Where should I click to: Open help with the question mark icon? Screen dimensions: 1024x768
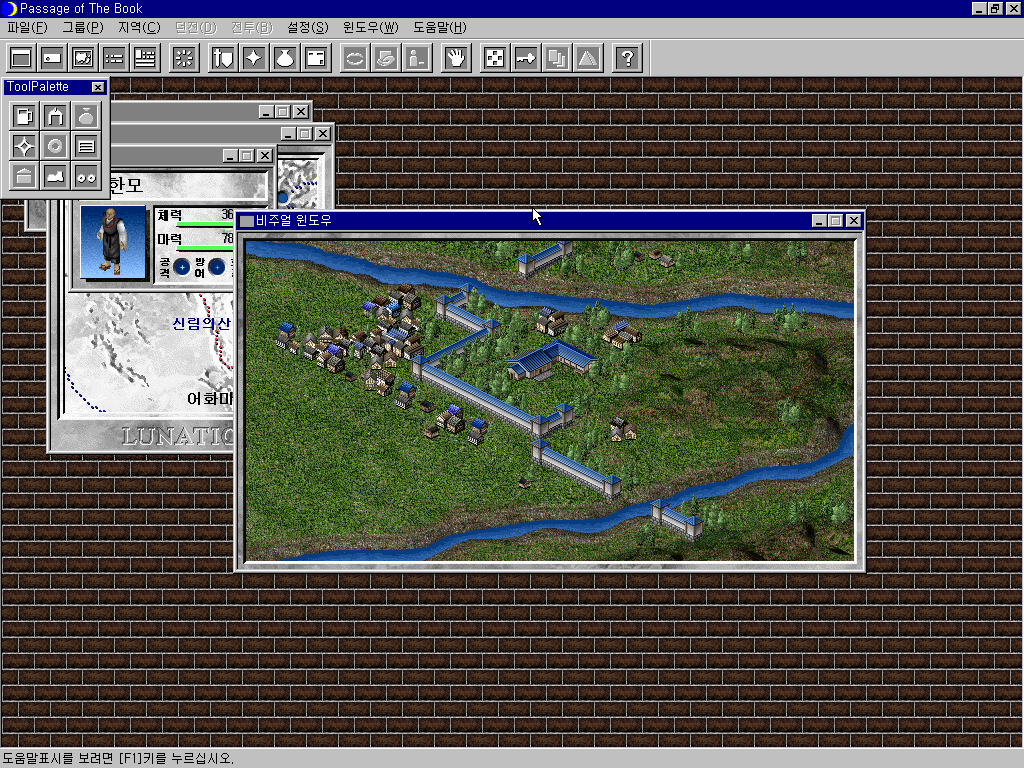pyautogui.click(x=628, y=58)
